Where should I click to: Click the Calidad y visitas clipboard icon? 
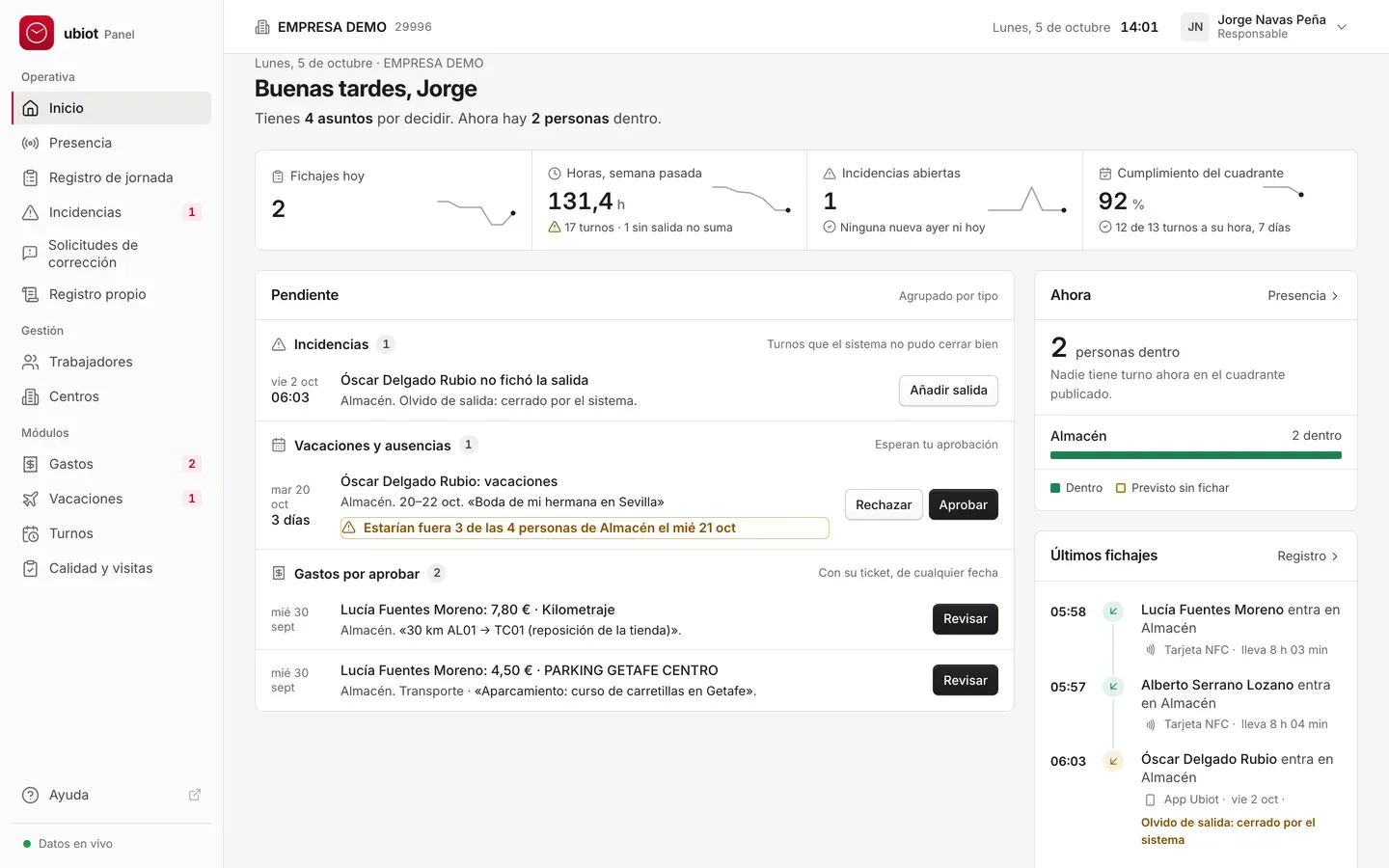30,568
